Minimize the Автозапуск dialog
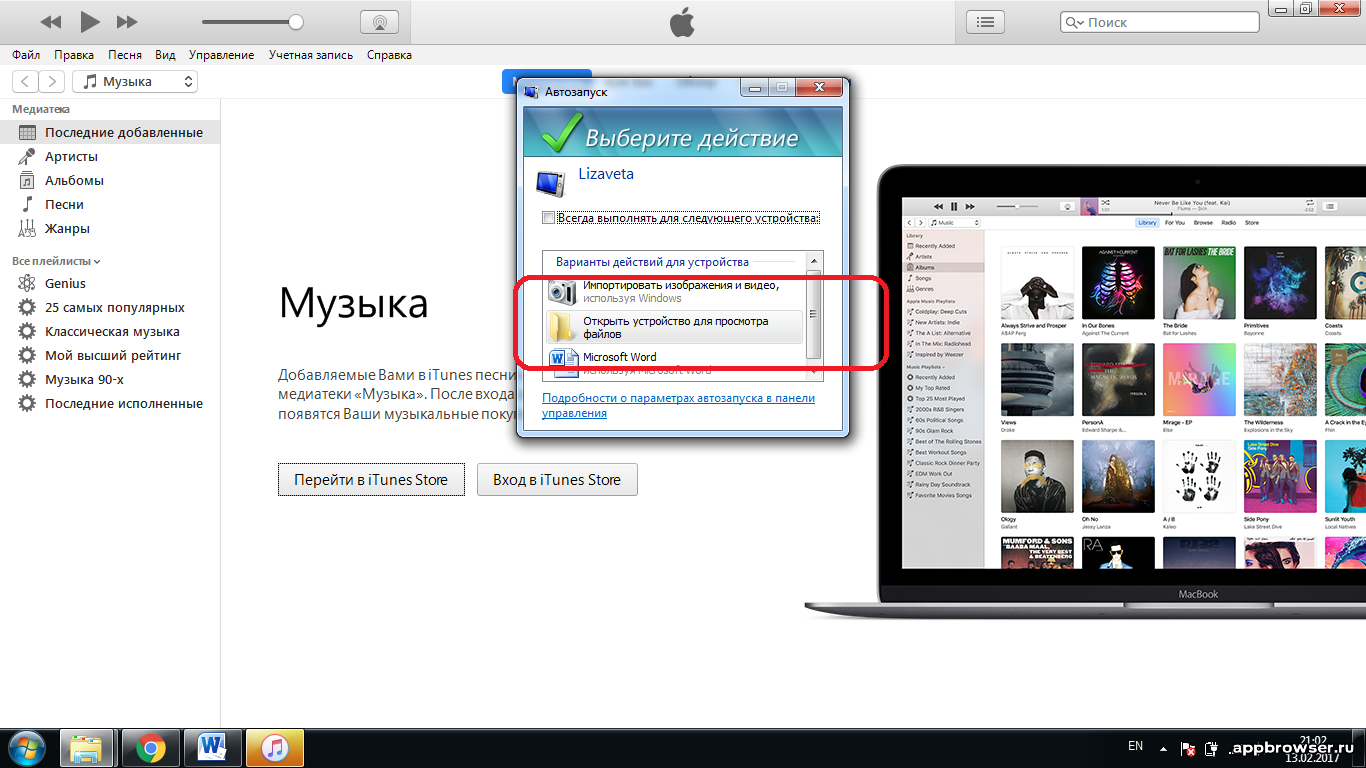 tap(755, 88)
